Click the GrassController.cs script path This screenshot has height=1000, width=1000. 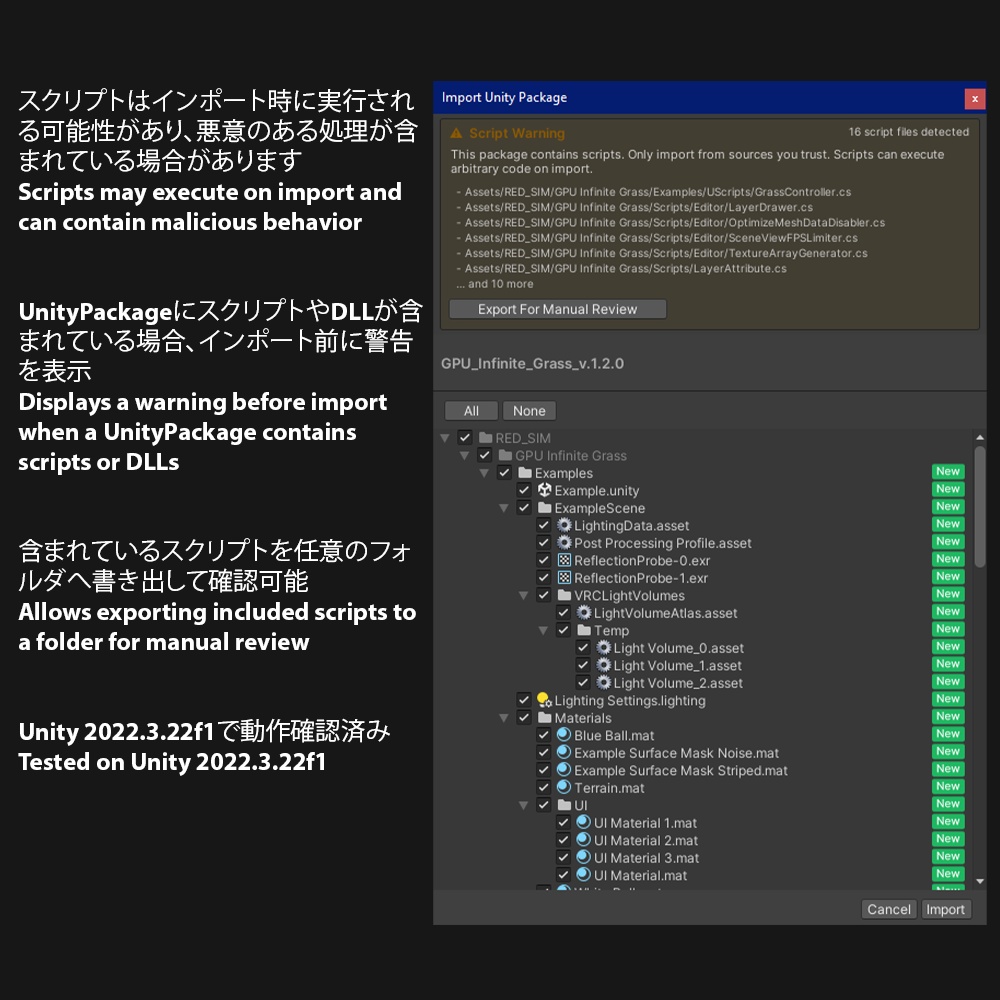(658, 192)
